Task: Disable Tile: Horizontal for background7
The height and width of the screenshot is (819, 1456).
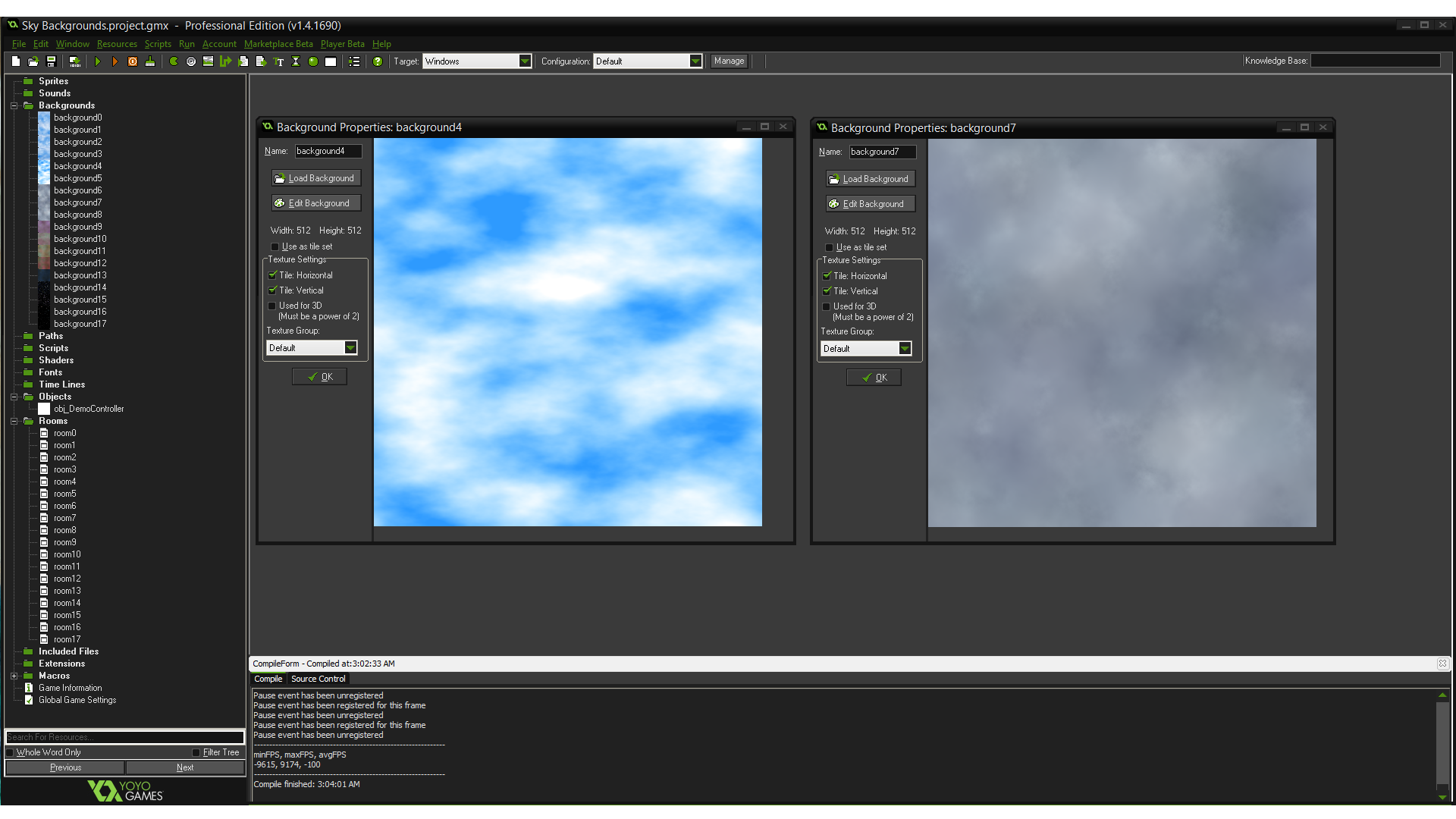Action: (827, 276)
